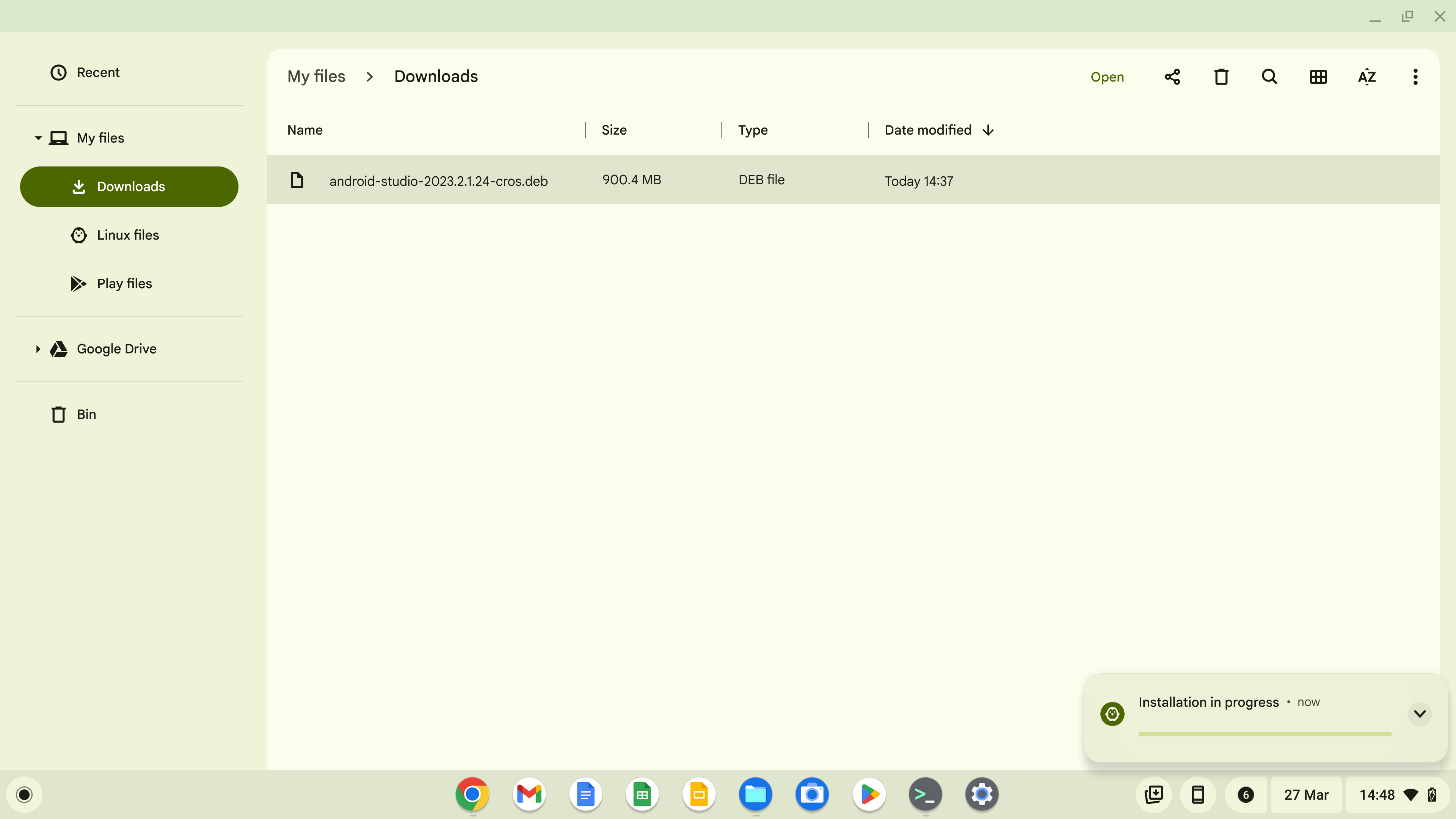This screenshot has height=819, width=1456.
Task: Open Gmail from the shelf
Action: 529,794
